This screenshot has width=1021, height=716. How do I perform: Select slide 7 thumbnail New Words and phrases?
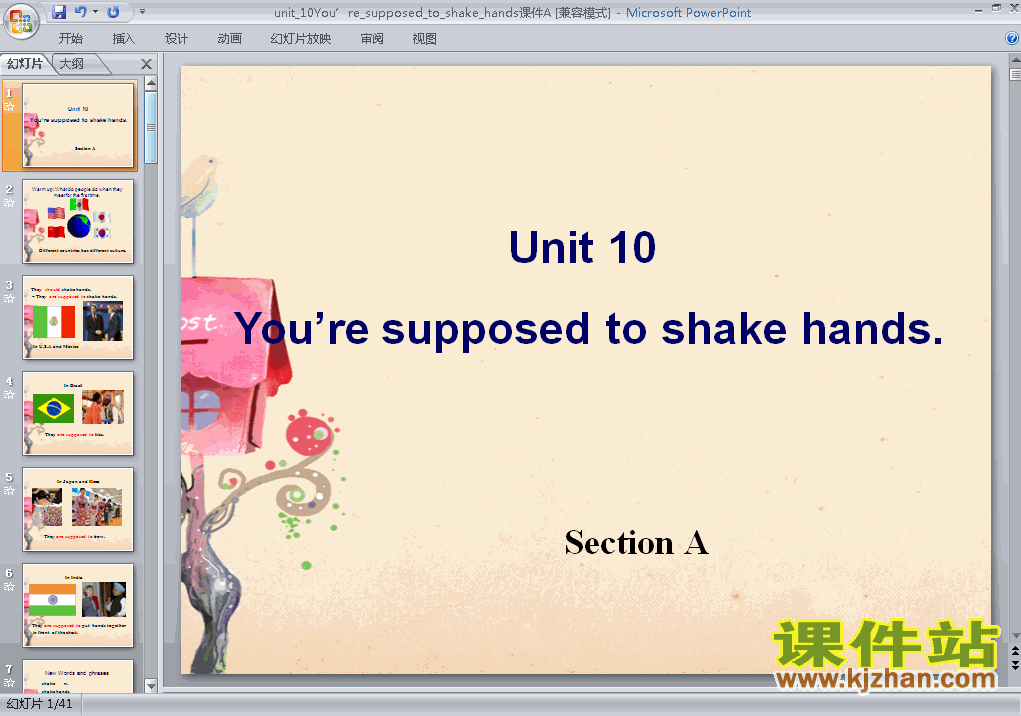point(78,676)
